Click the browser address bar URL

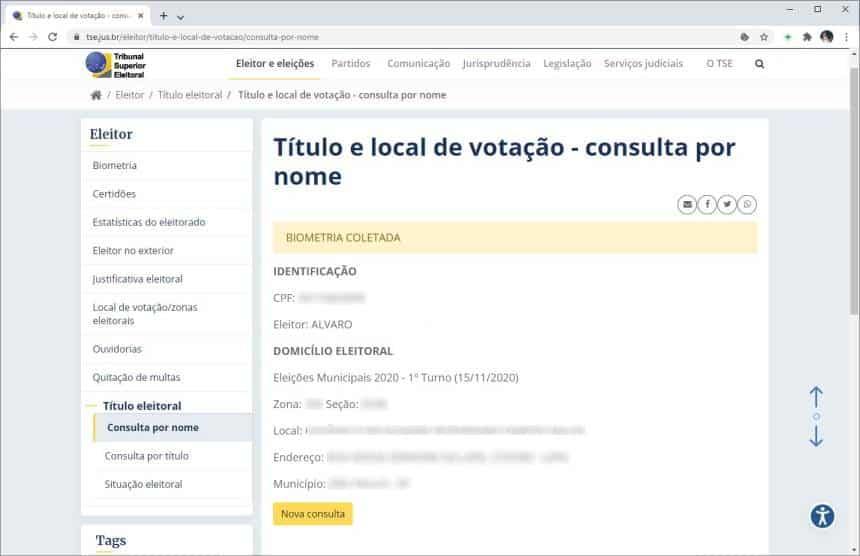pos(202,37)
